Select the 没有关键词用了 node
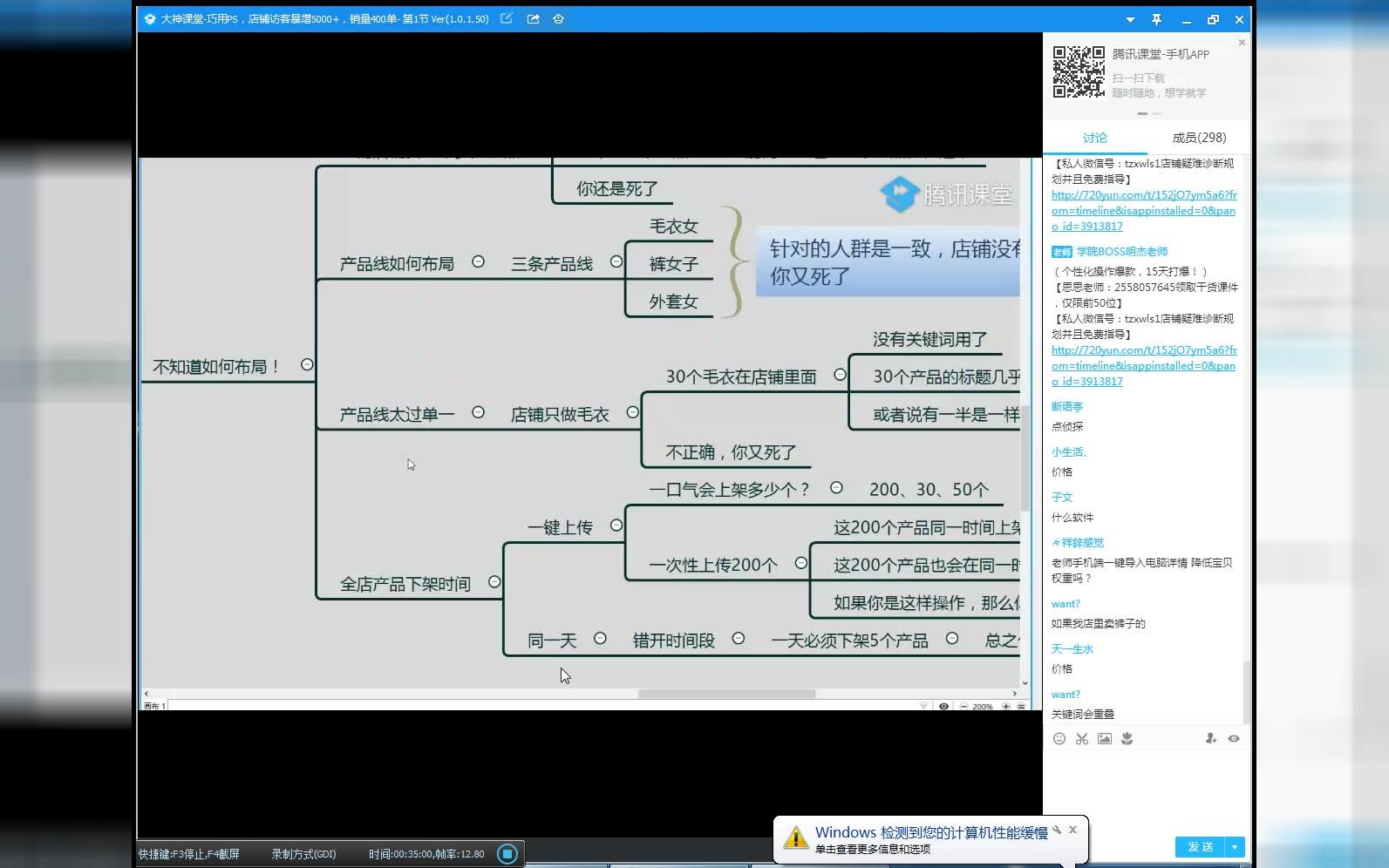Viewport: 1389px width, 868px height. 929,340
